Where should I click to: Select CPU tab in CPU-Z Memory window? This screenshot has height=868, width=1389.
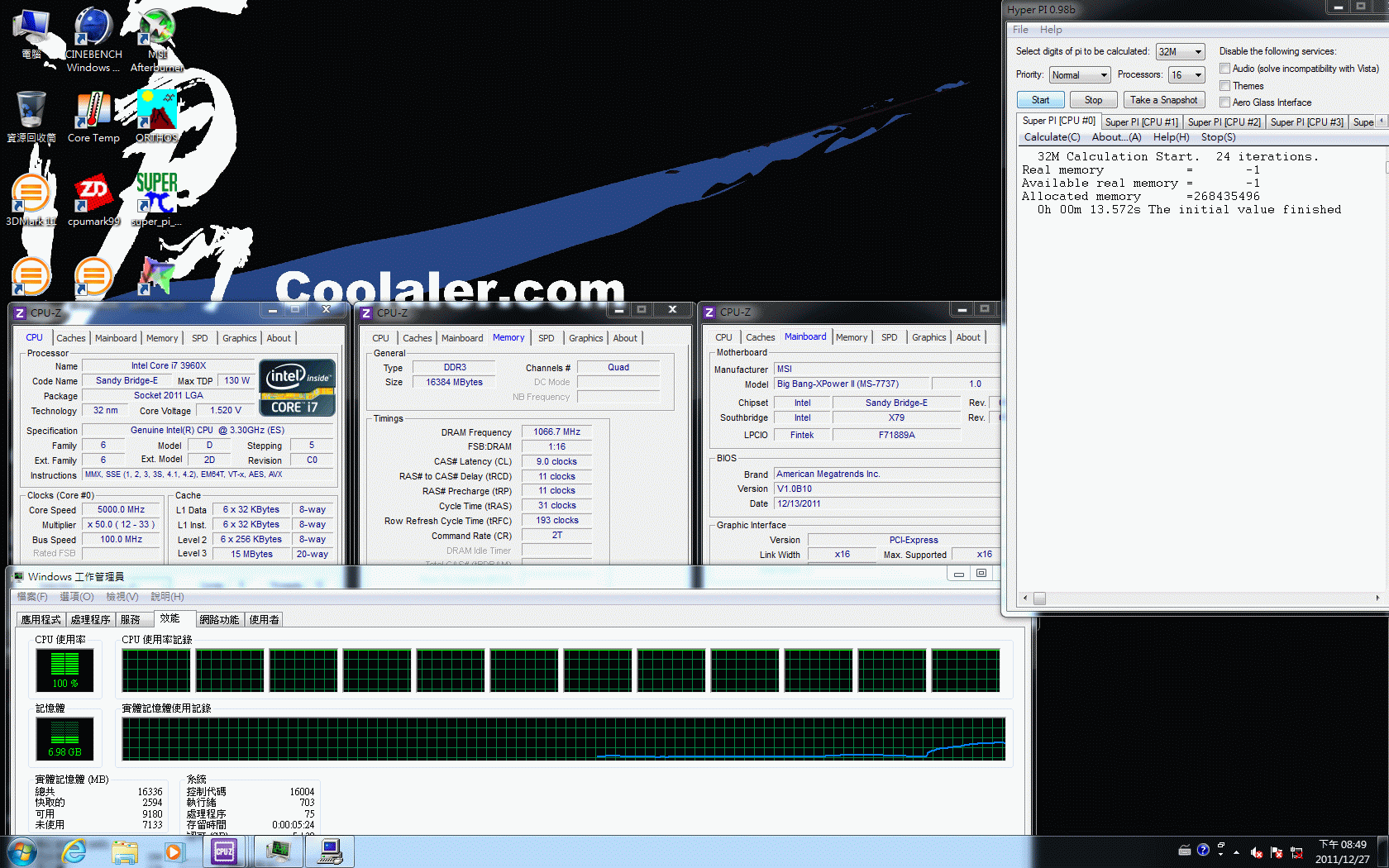(380, 338)
